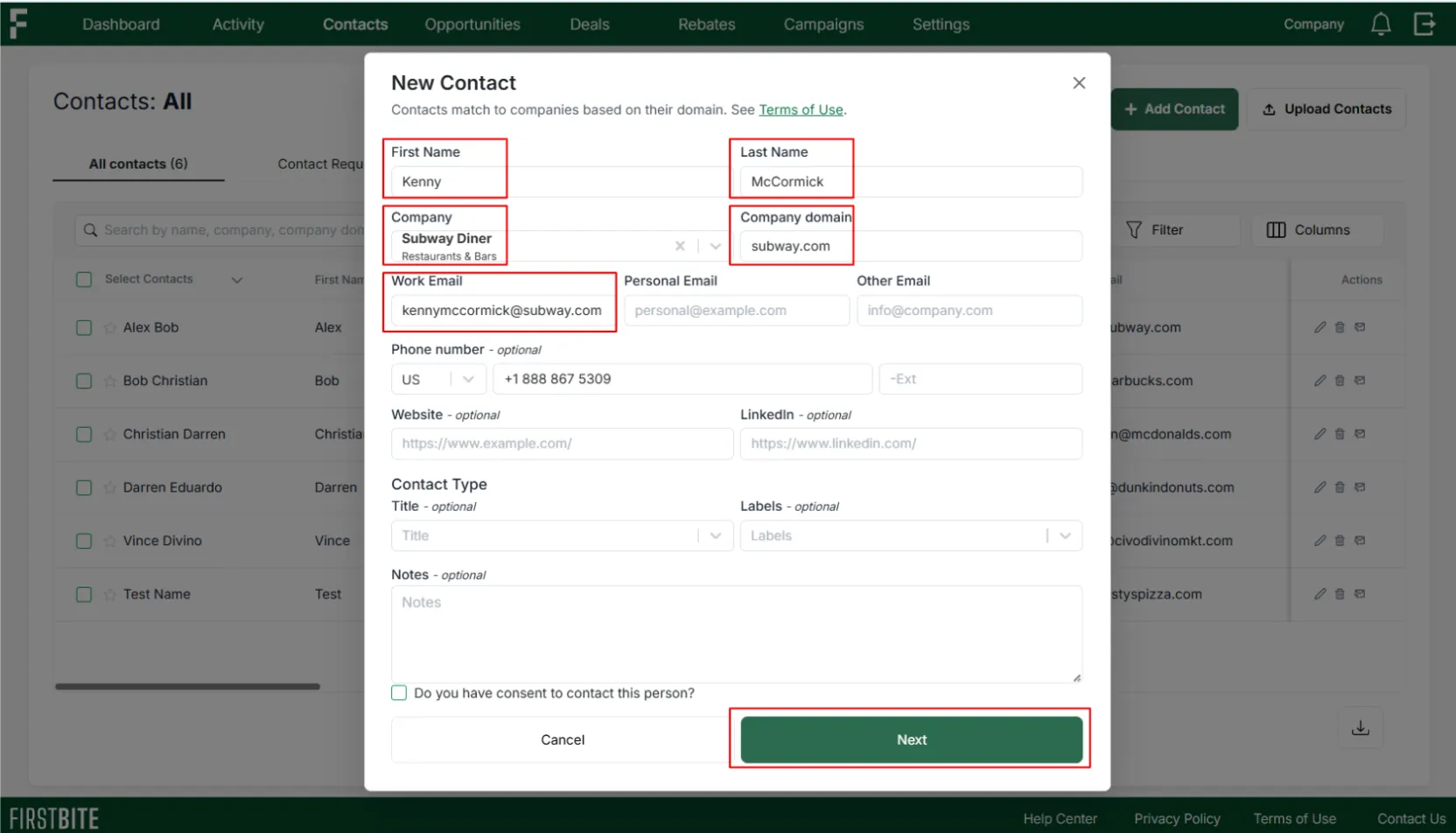Screen dimensions: 1456x833
Task: Click the Next button
Action: tap(911, 739)
